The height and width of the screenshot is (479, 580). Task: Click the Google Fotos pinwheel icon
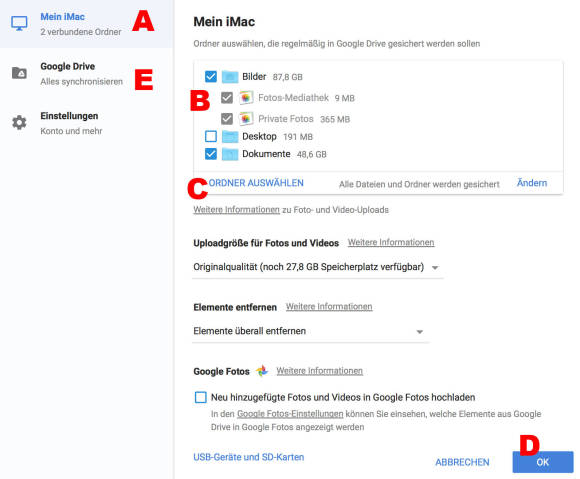pos(262,371)
